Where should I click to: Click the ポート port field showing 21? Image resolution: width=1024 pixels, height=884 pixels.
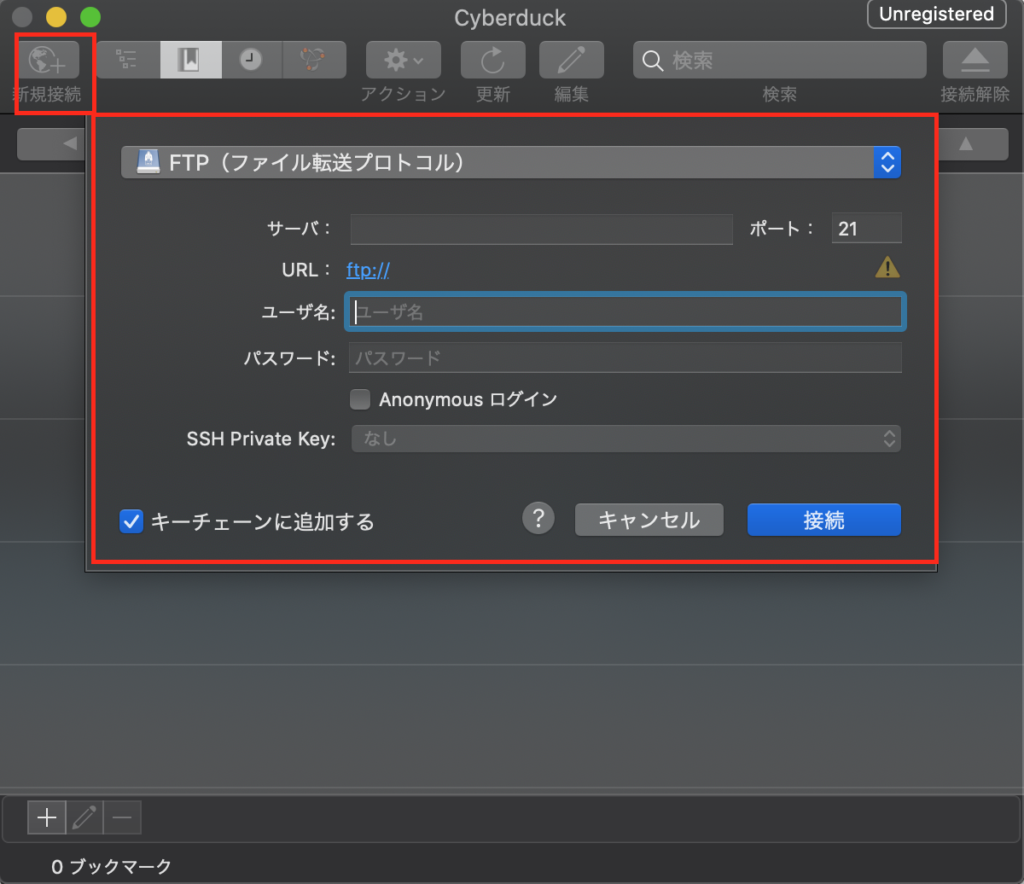tap(867, 229)
